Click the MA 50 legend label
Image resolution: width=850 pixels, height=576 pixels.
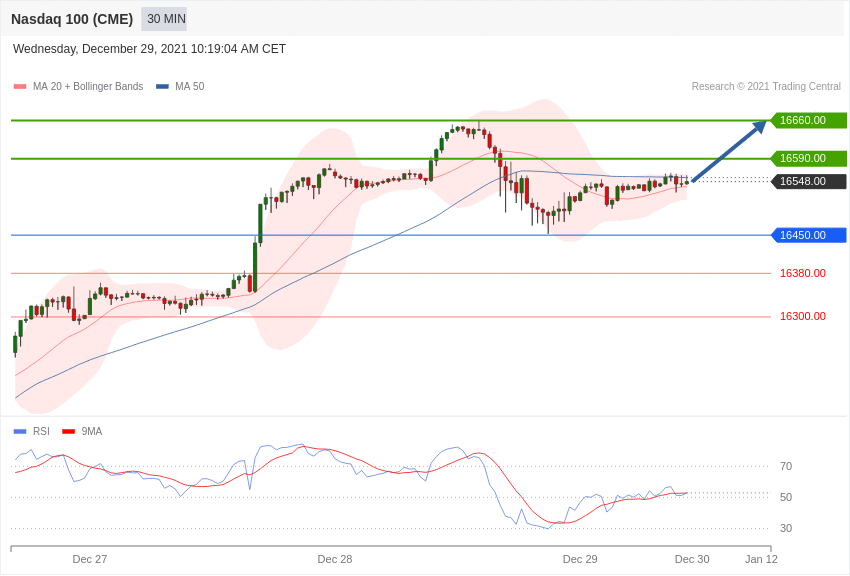coord(190,86)
